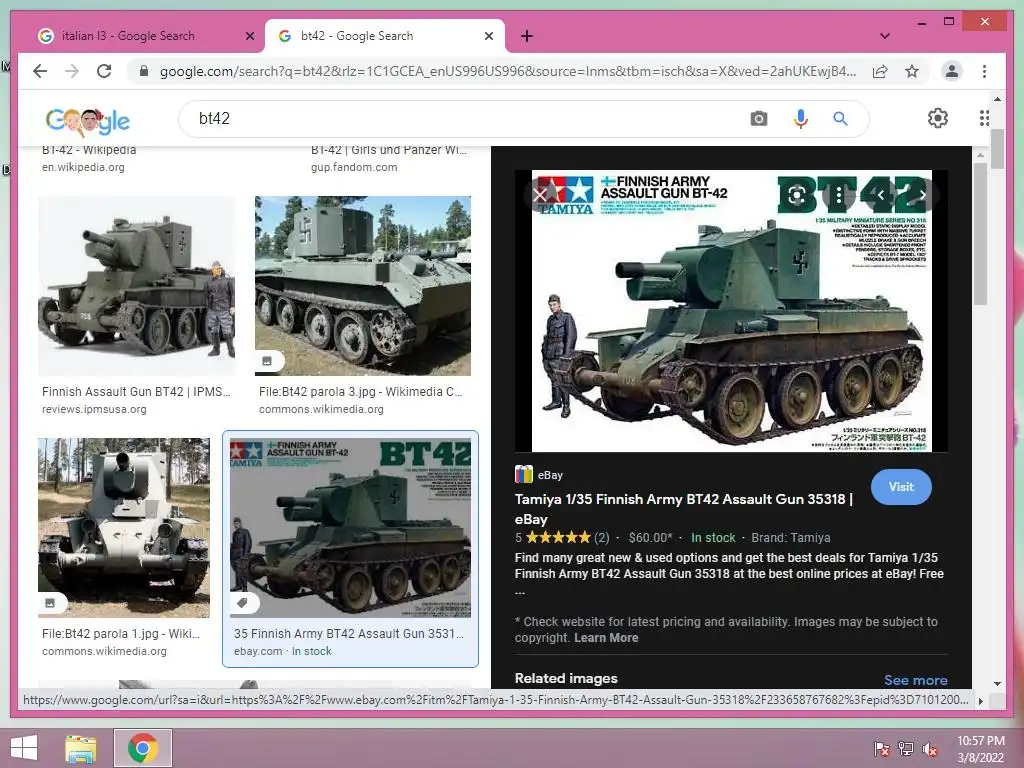Close the 'italian l3 - Google Search' tab
Viewport: 1024px width, 768px height.
(249, 36)
